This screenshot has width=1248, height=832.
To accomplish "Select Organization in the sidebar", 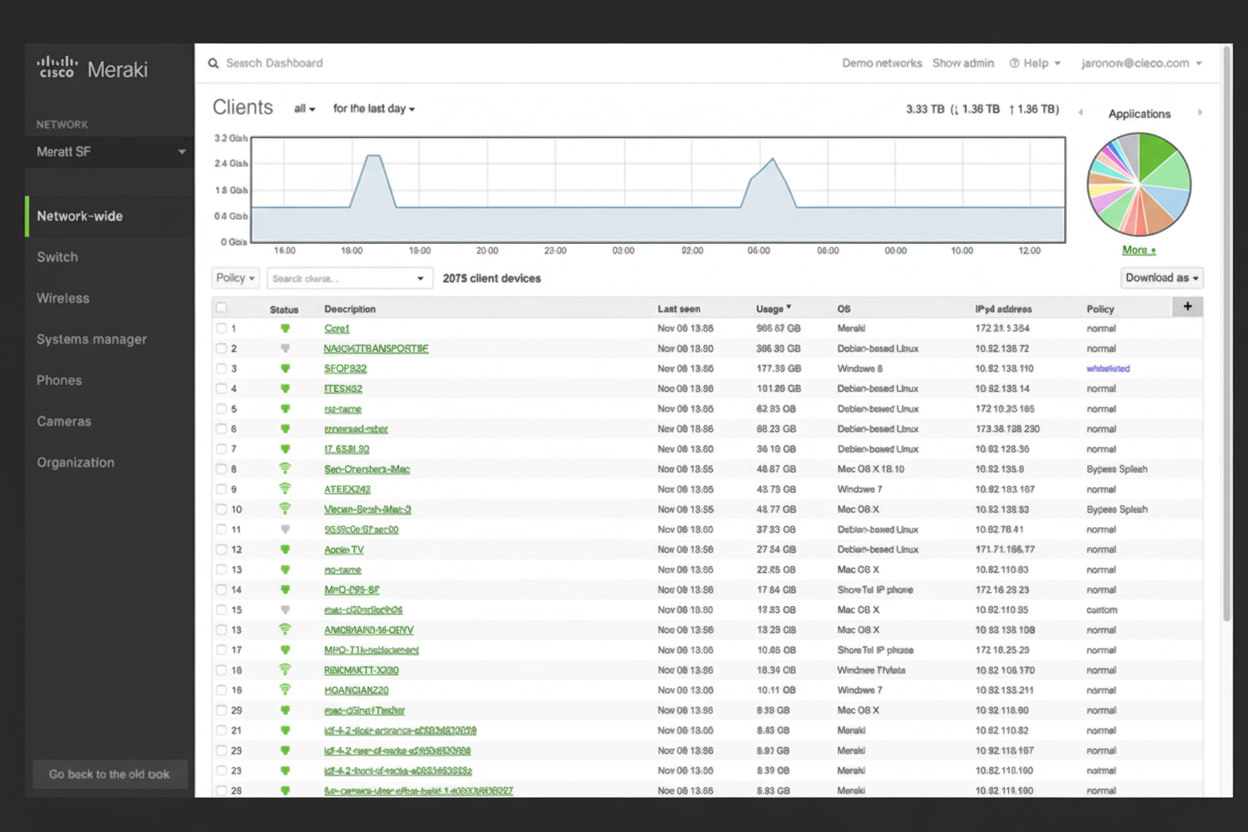I will pos(75,462).
